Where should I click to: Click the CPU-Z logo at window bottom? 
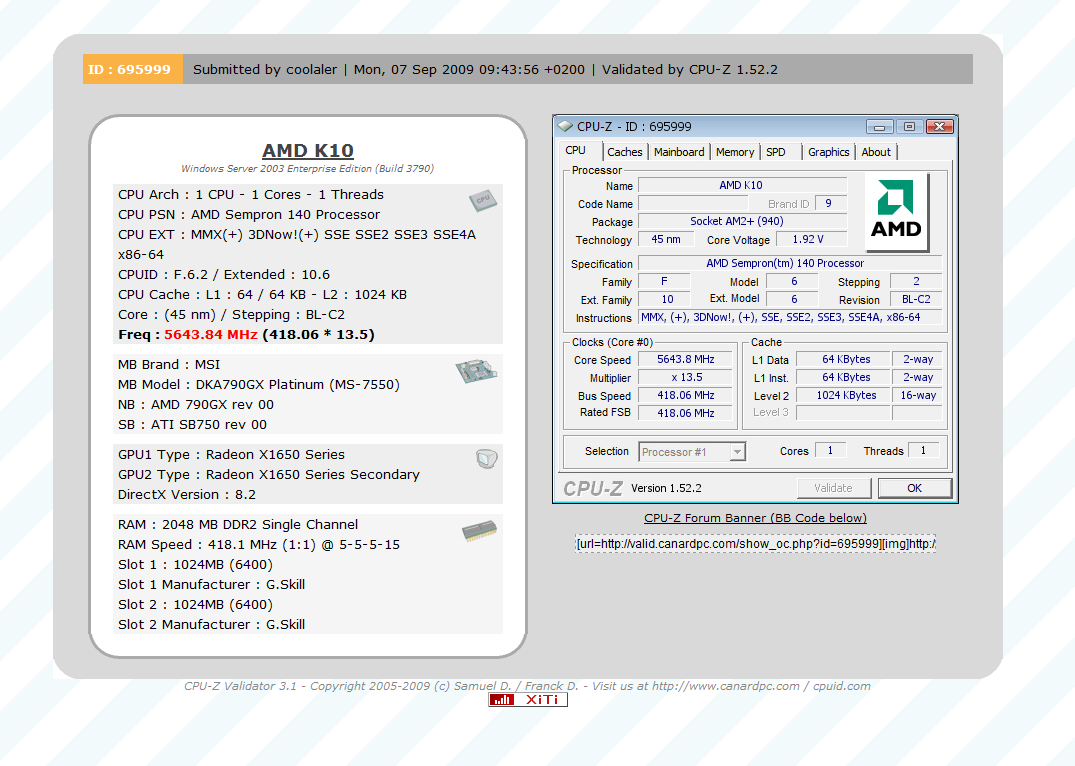click(592, 488)
